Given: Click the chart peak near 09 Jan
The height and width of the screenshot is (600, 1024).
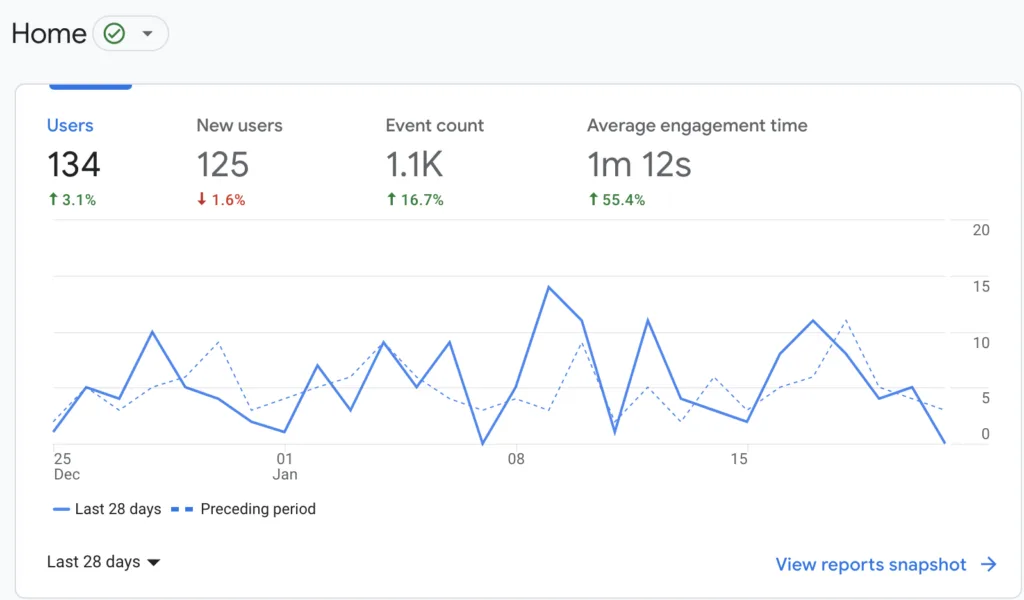Looking at the screenshot, I should point(549,287).
